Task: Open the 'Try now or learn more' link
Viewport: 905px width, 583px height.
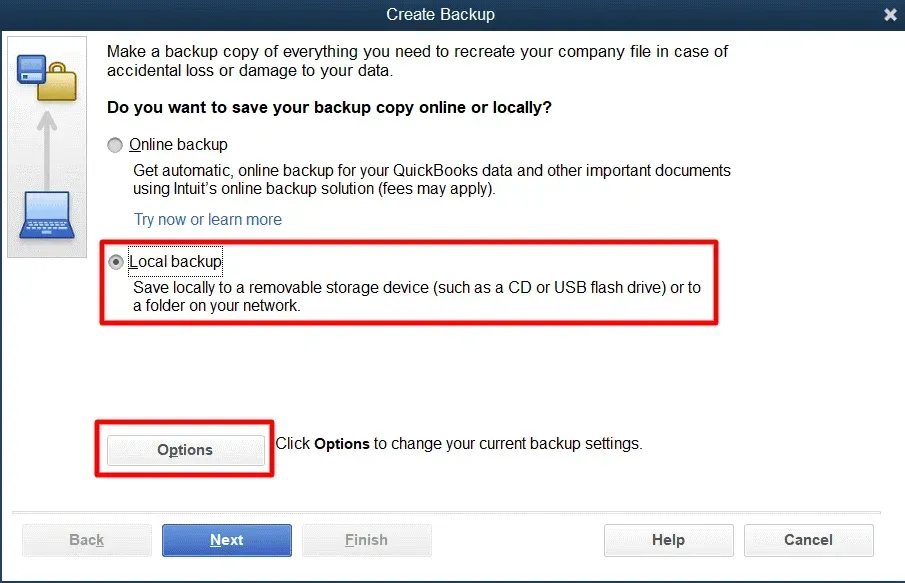Action: coord(208,219)
